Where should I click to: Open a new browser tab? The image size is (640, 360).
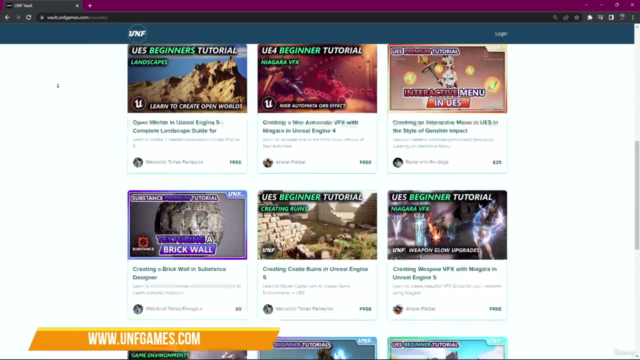tap(90, 6)
